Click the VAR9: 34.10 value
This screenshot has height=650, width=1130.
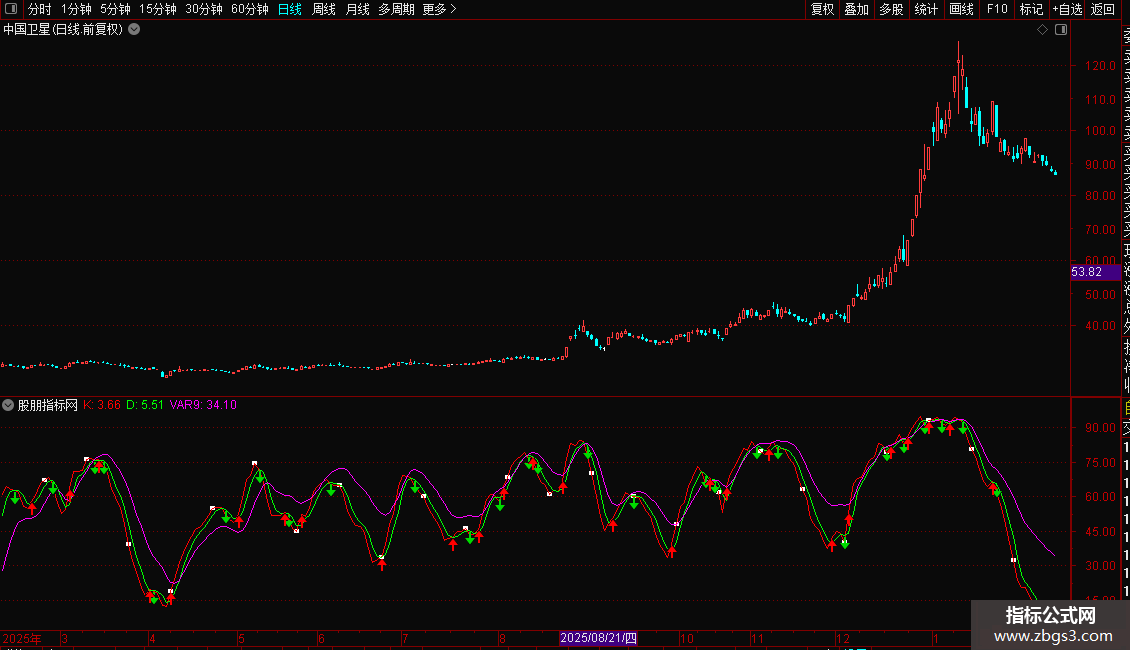coord(203,405)
